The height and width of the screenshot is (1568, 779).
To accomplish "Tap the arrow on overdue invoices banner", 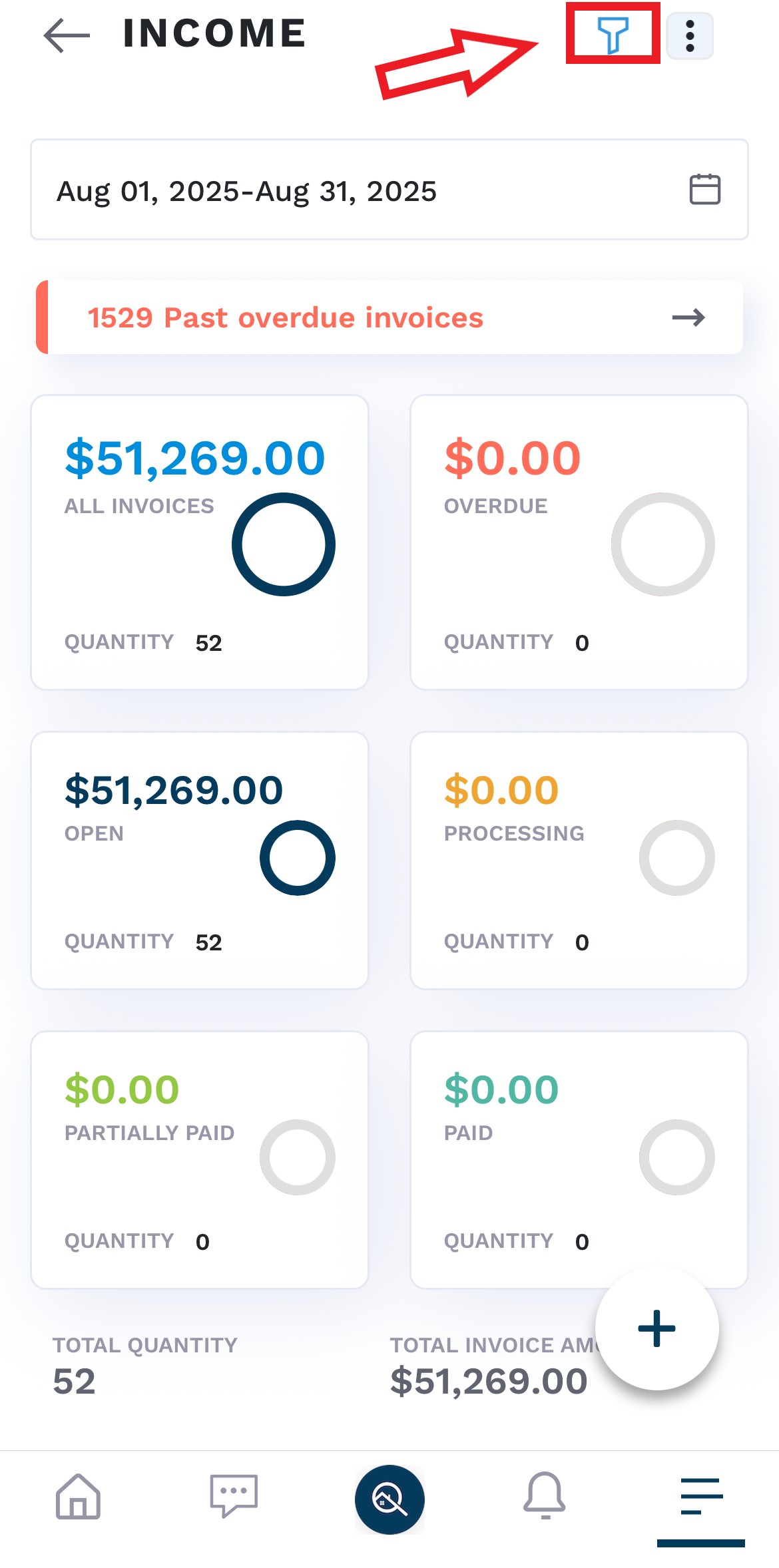I will pos(688,318).
